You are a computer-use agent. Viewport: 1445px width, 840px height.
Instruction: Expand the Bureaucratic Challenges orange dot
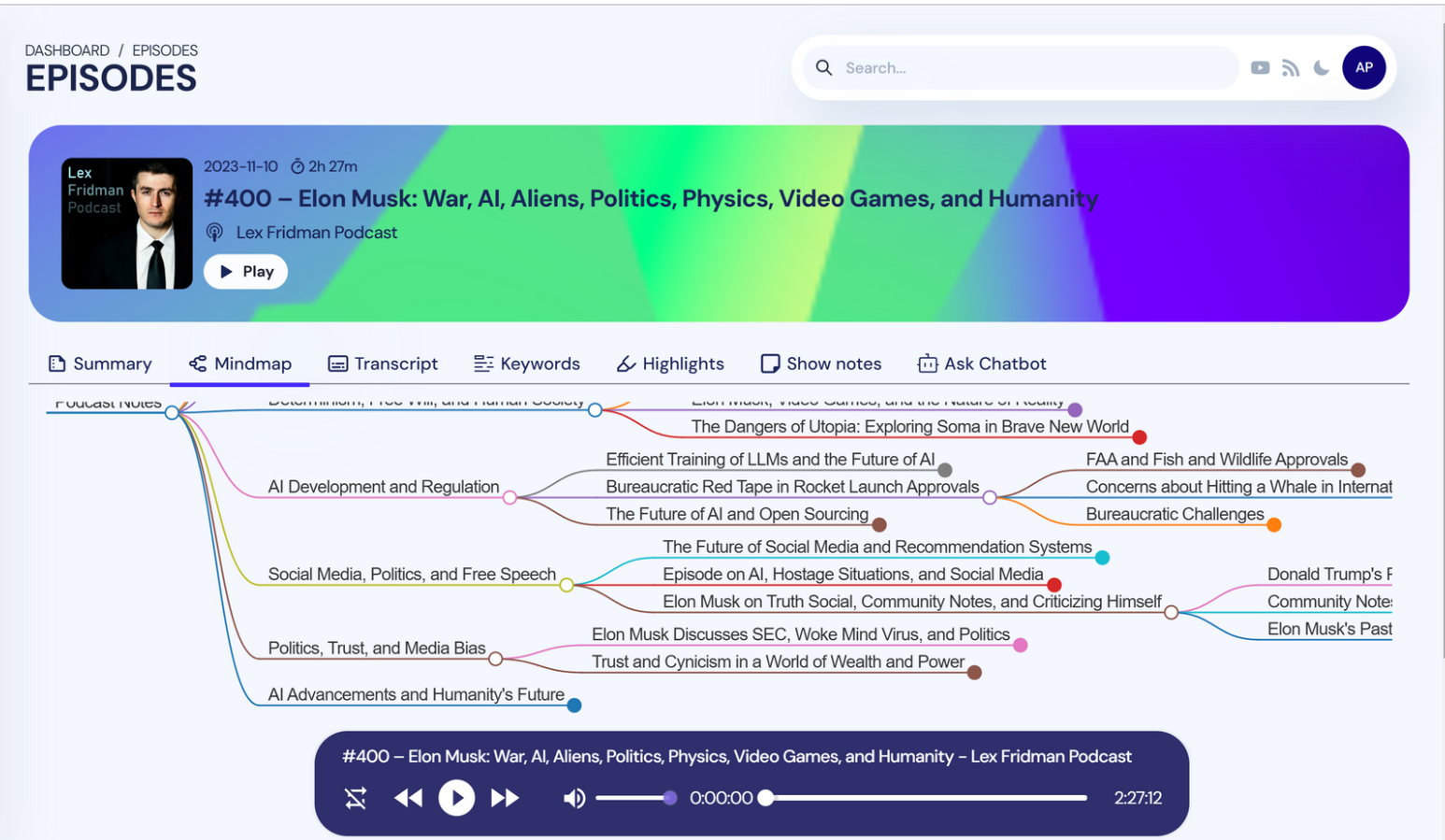pos(1274,525)
